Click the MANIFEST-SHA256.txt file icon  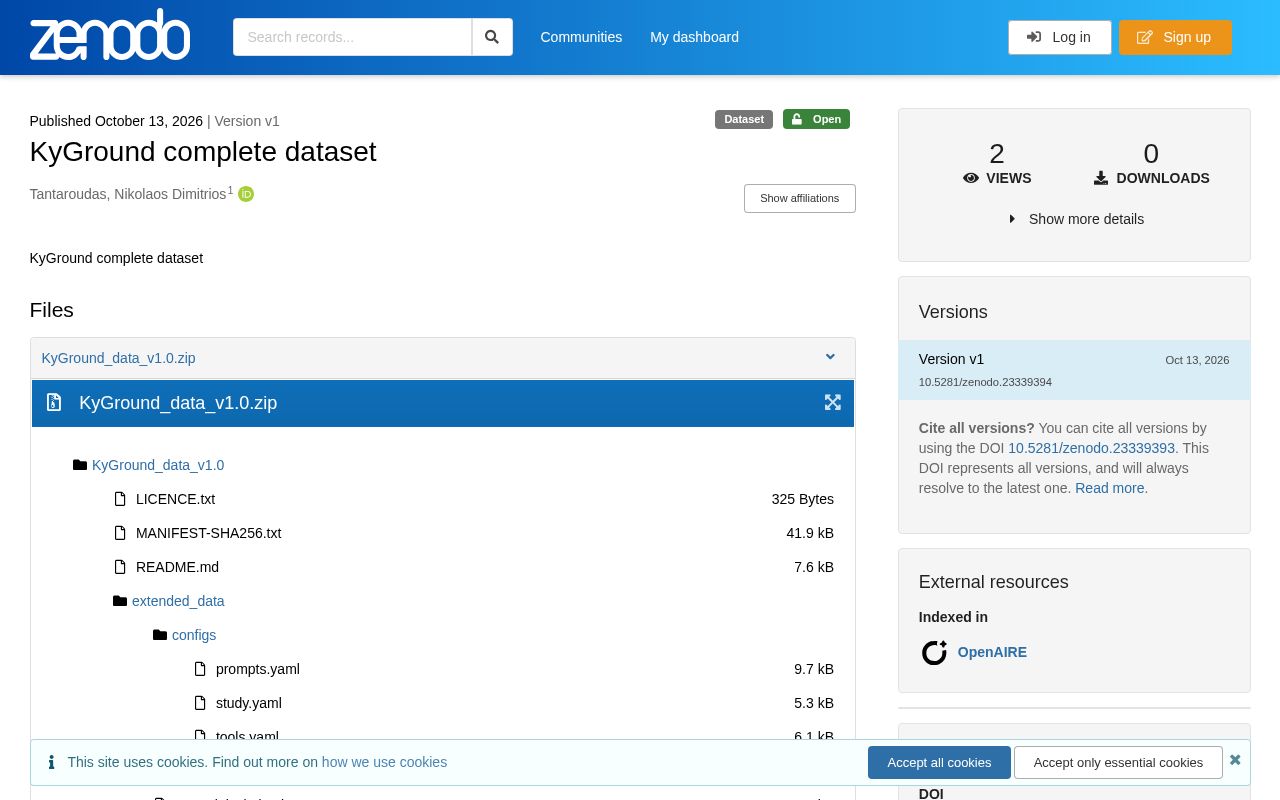click(121, 533)
